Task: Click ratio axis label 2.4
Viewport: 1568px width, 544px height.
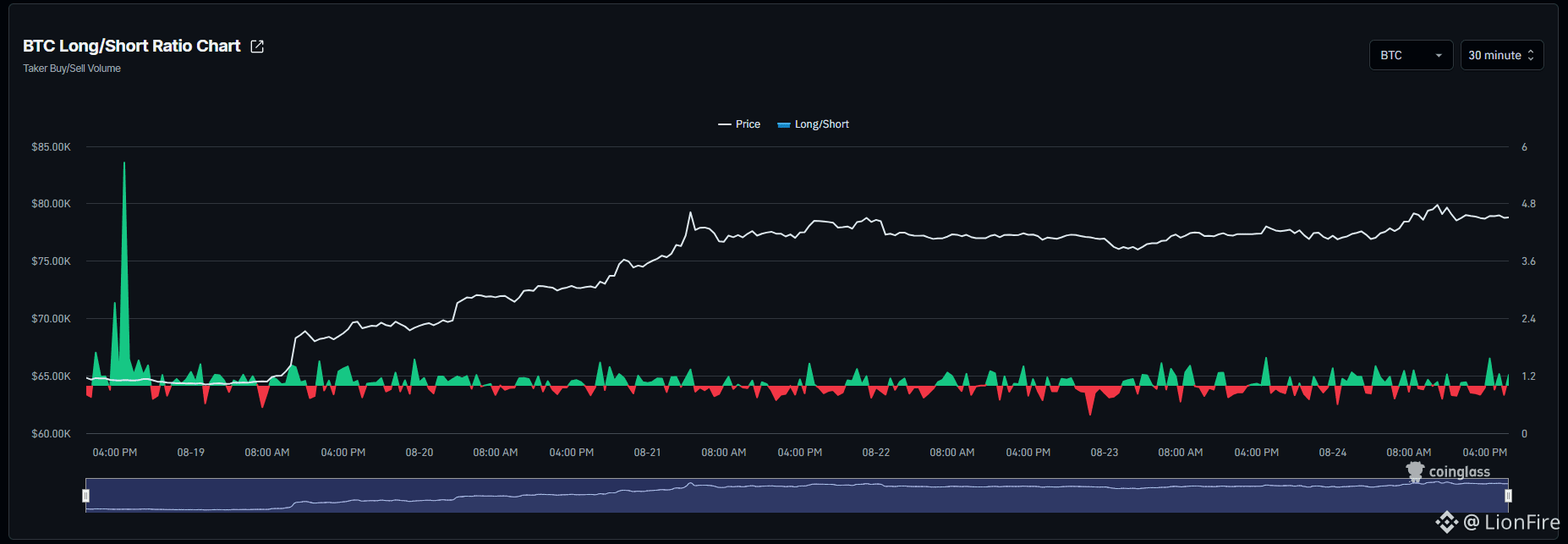Action: pyautogui.click(x=1528, y=319)
